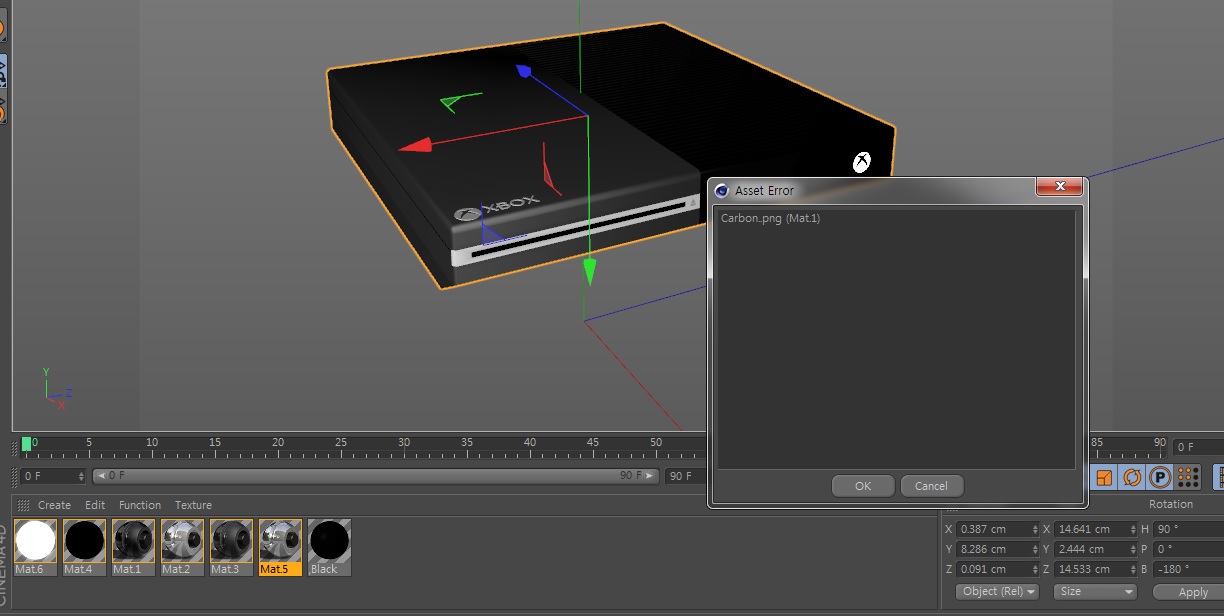Open the Object (Rel) dropdown

pos(998,591)
